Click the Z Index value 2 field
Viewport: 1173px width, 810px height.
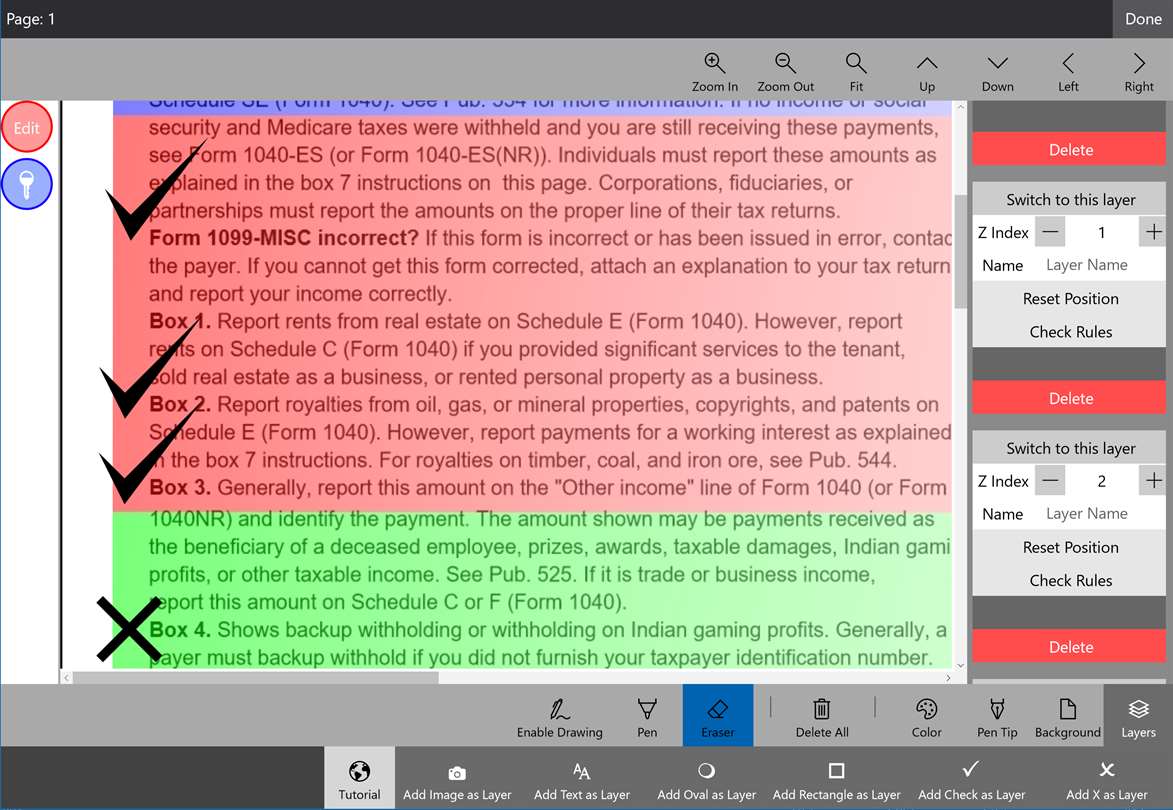[x=1101, y=481]
